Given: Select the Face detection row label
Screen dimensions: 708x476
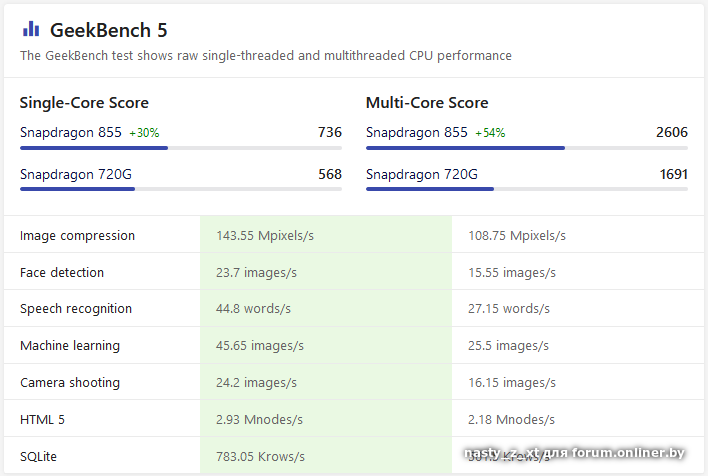Looking at the screenshot, I should (62, 272).
